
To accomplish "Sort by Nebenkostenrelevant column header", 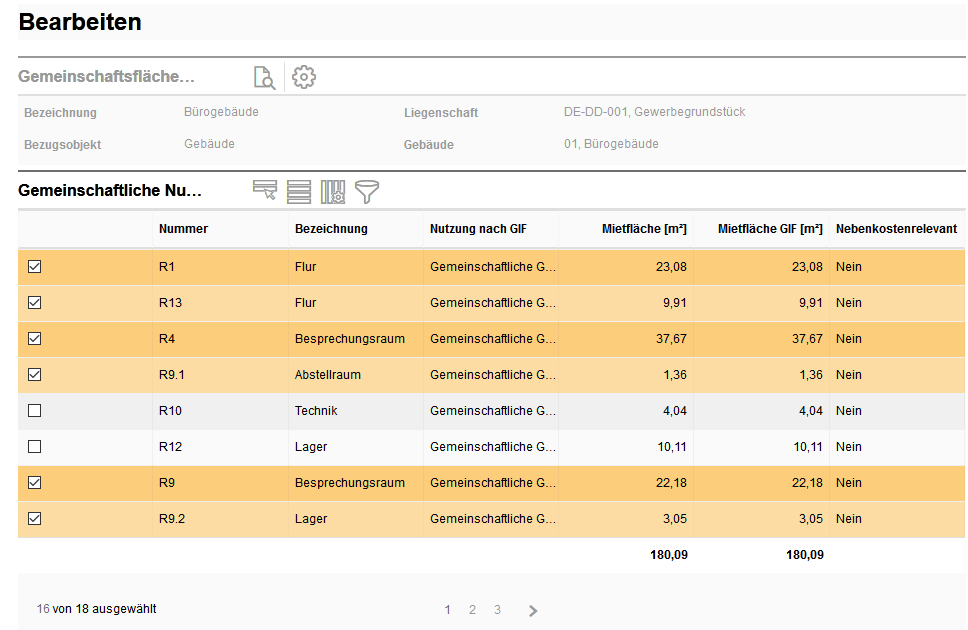I will pyautogui.click(x=896, y=229).
